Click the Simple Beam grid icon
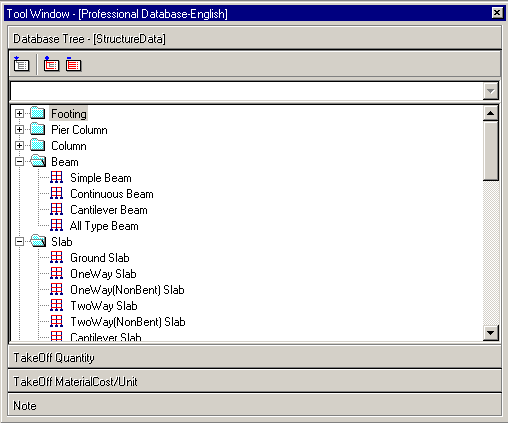 tap(56, 177)
